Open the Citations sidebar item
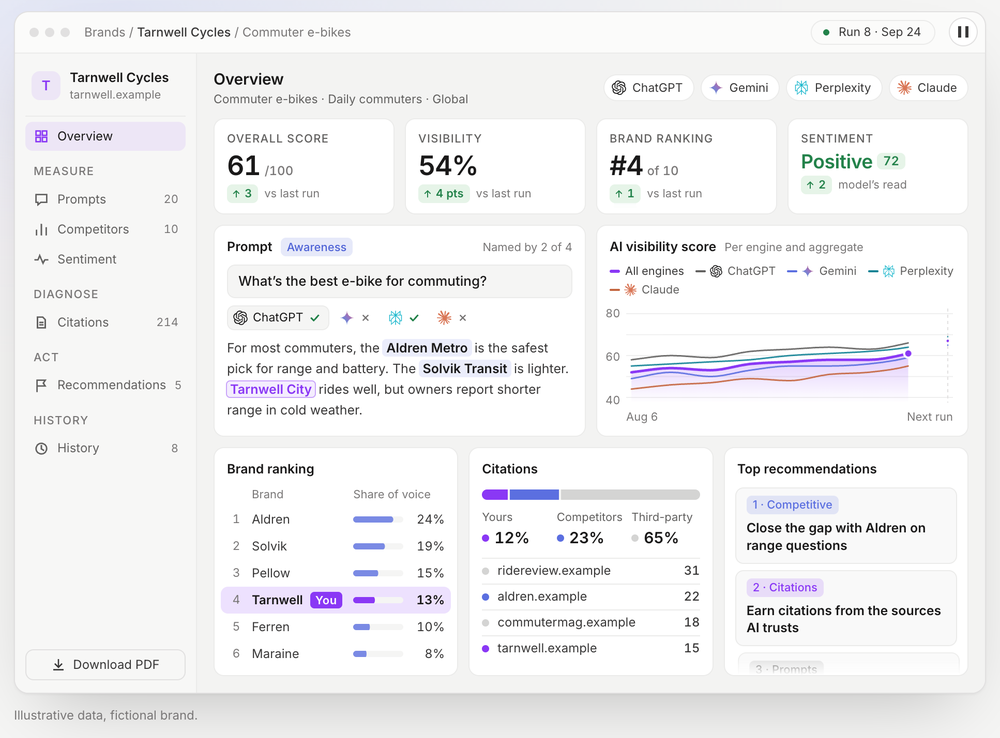This screenshot has height=738, width=1000. pos(105,322)
